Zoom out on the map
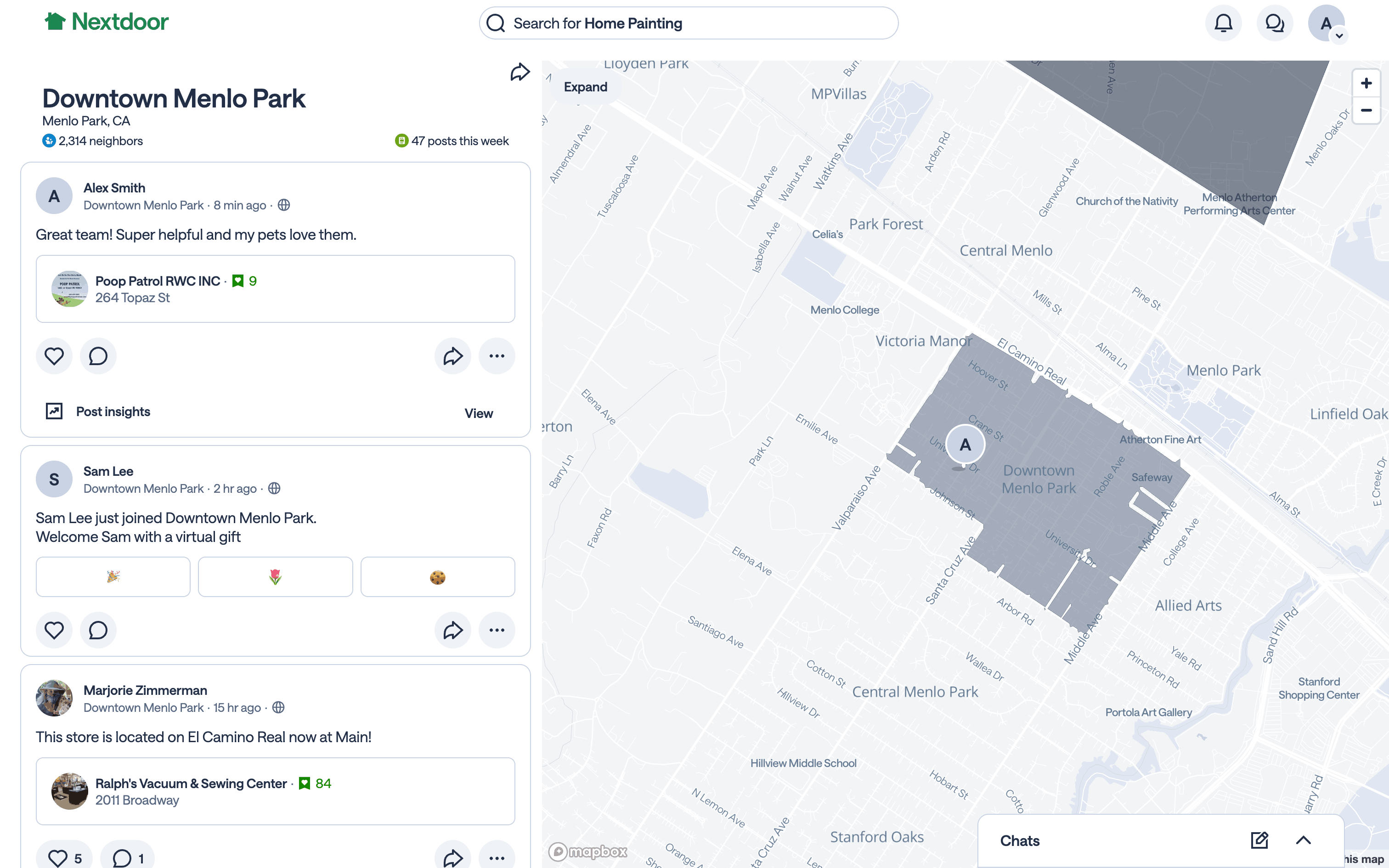Image resolution: width=1389 pixels, height=868 pixels. [x=1366, y=110]
